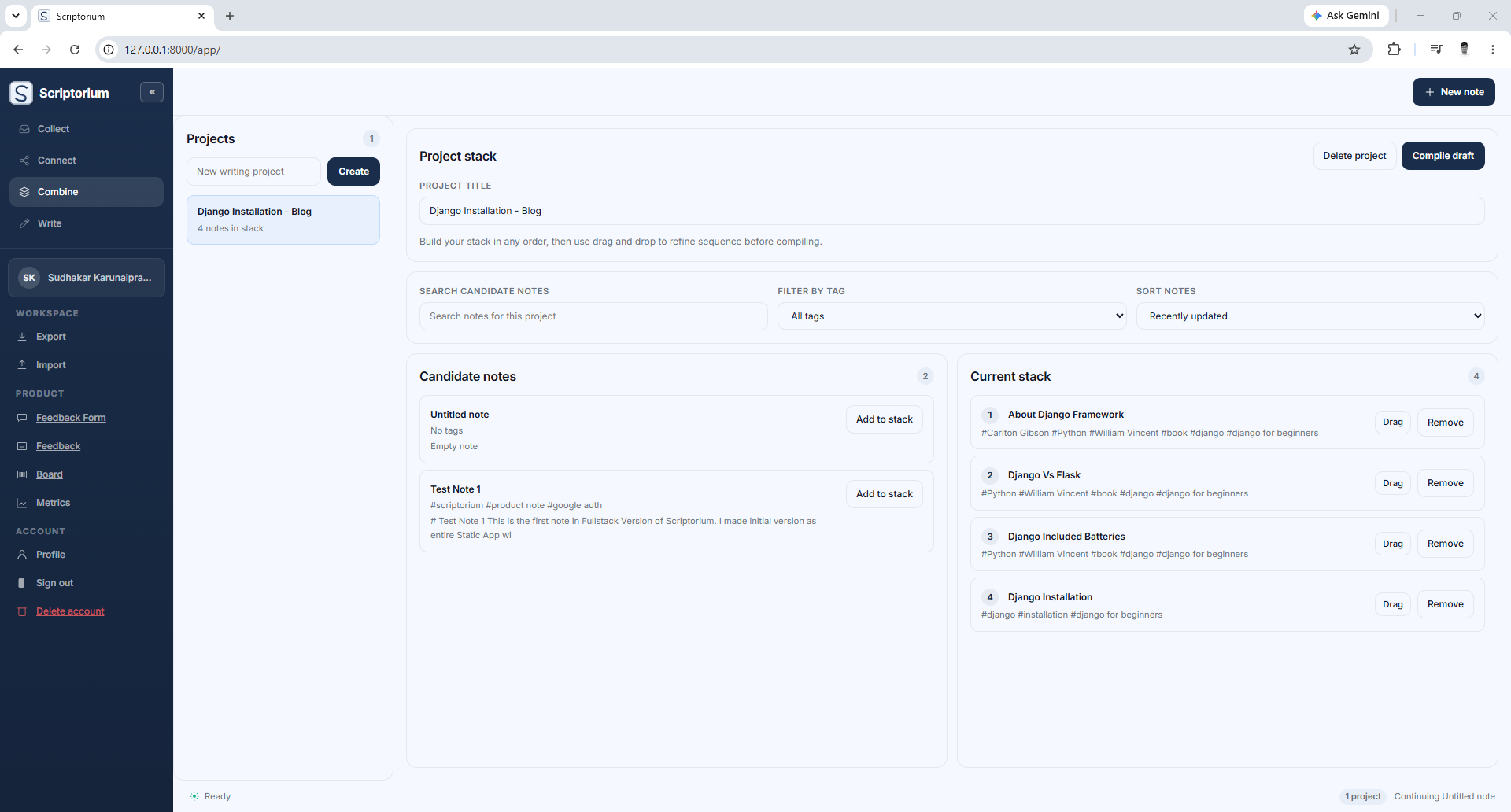Click the Metrics chart icon
The width and height of the screenshot is (1511, 812).
point(22,503)
